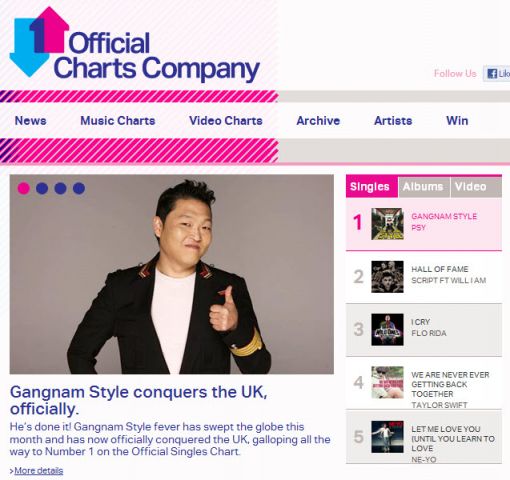The image size is (510, 480).
Task: Open the I Cry Flo Rida cover thumbnail
Action: coord(387,329)
